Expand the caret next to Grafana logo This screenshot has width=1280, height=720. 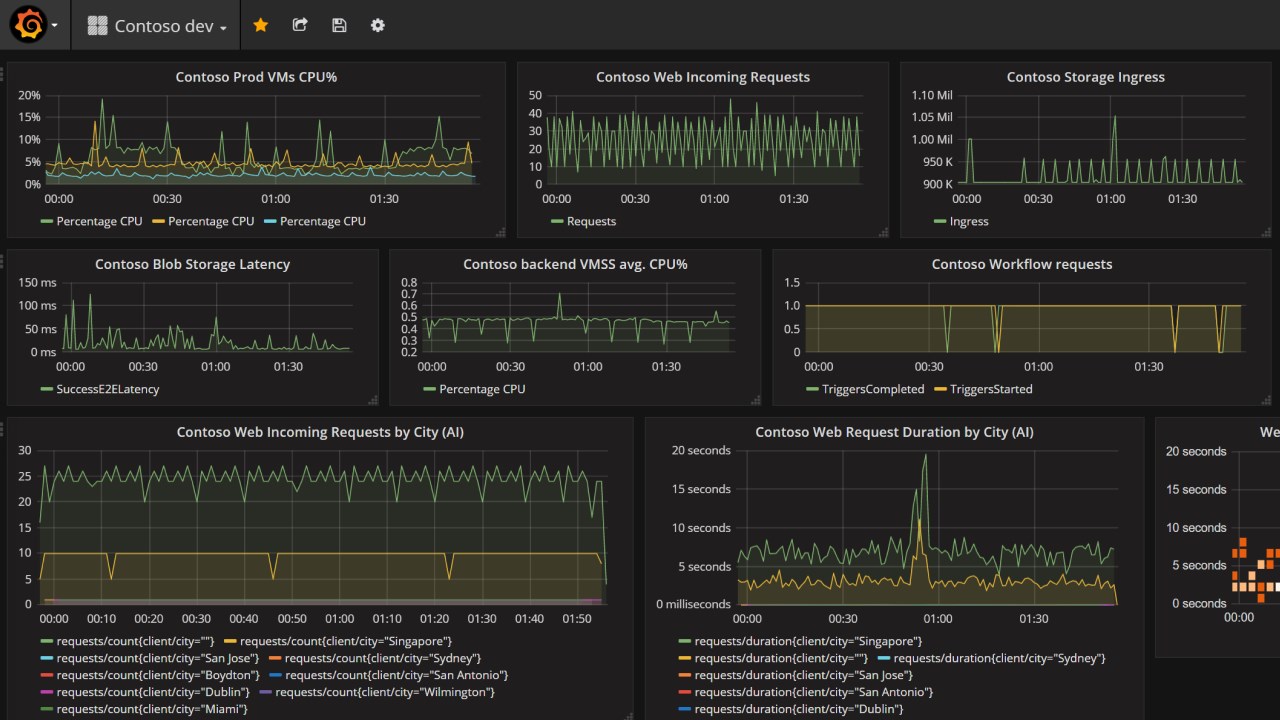pyautogui.click(x=54, y=26)
